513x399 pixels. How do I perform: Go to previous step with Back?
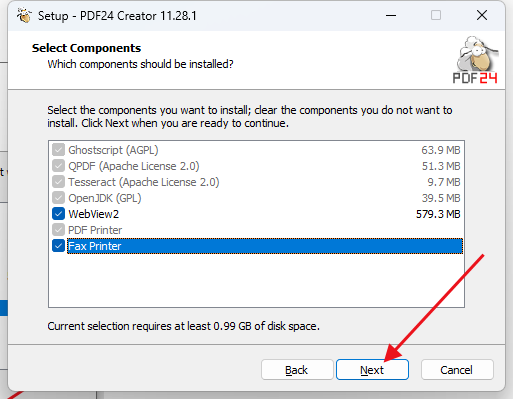click(297, 370)
